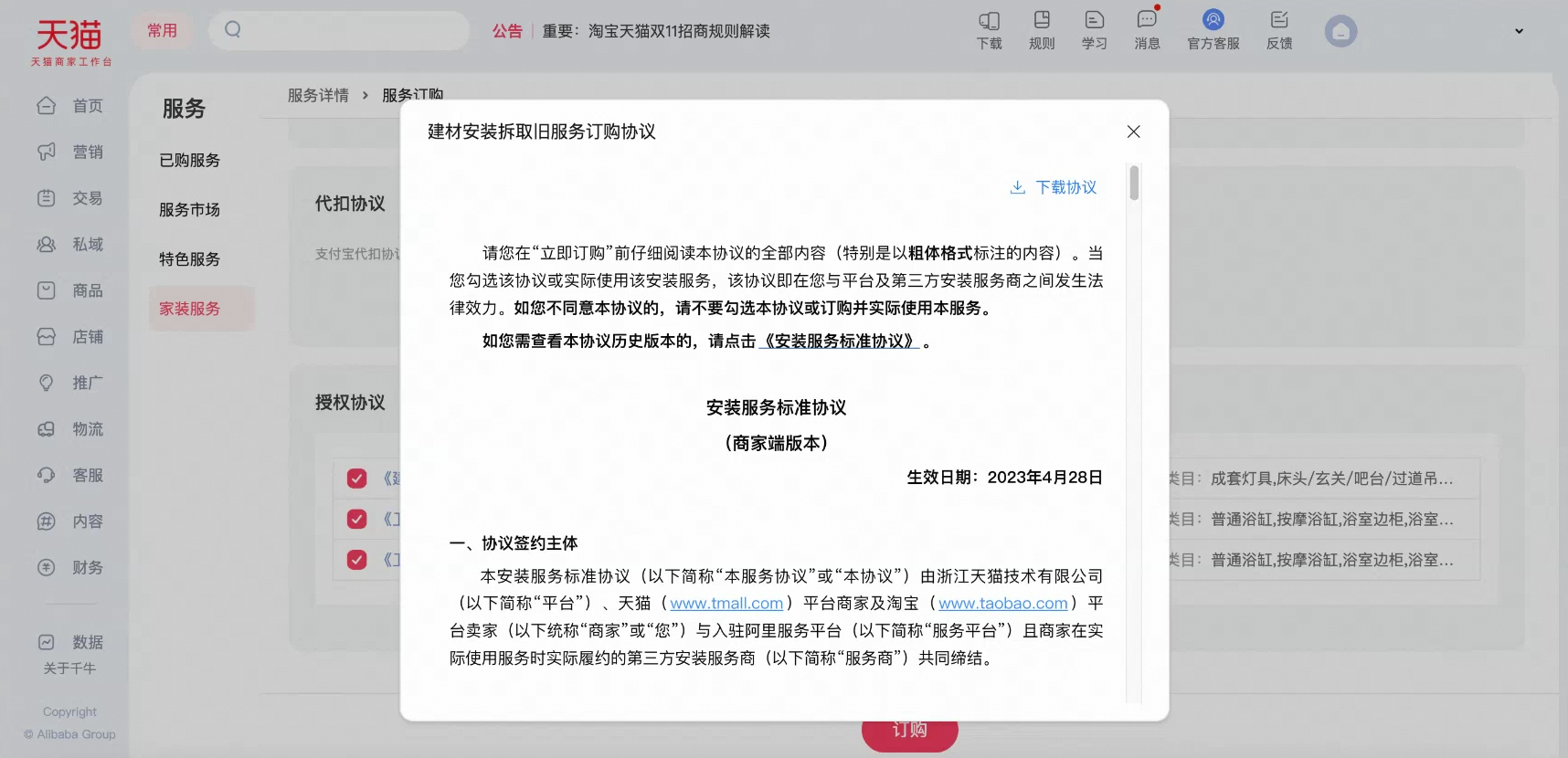Open 推广 promotion in sidebar
Viewport: 1568px width, 758px height.
tap(70, 383)
